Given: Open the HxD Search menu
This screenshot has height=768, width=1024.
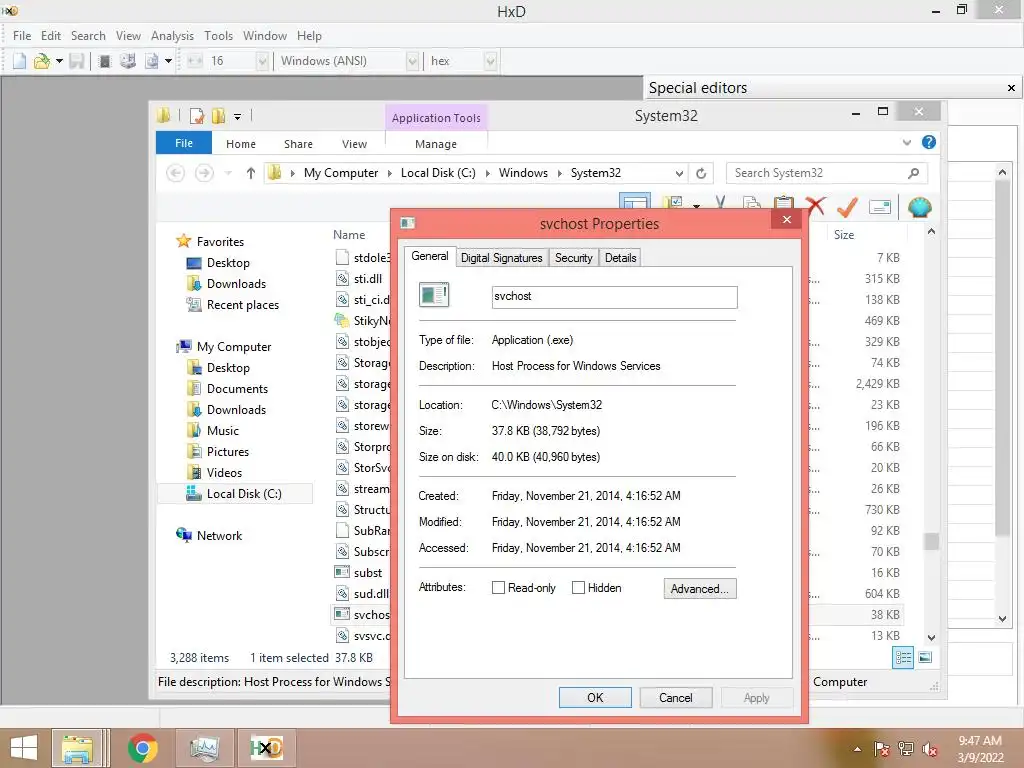Looking at the screenshot, I should click(x=88, y=36).
